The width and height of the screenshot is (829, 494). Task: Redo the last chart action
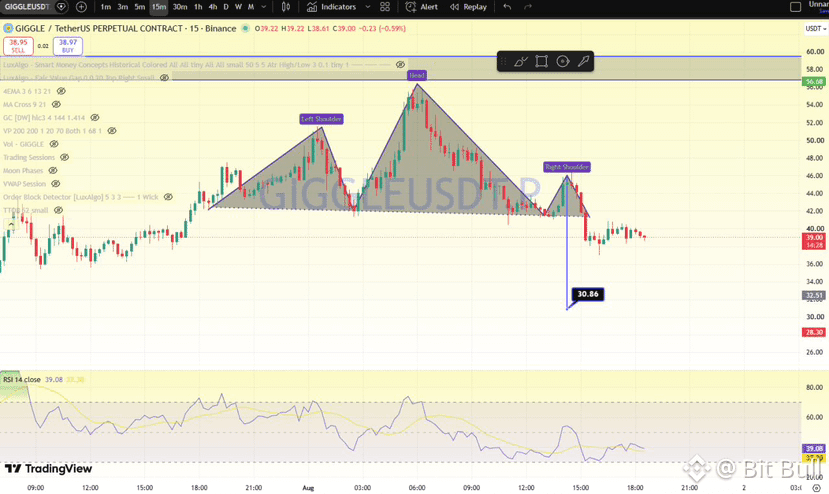click(x=528, y=7)
